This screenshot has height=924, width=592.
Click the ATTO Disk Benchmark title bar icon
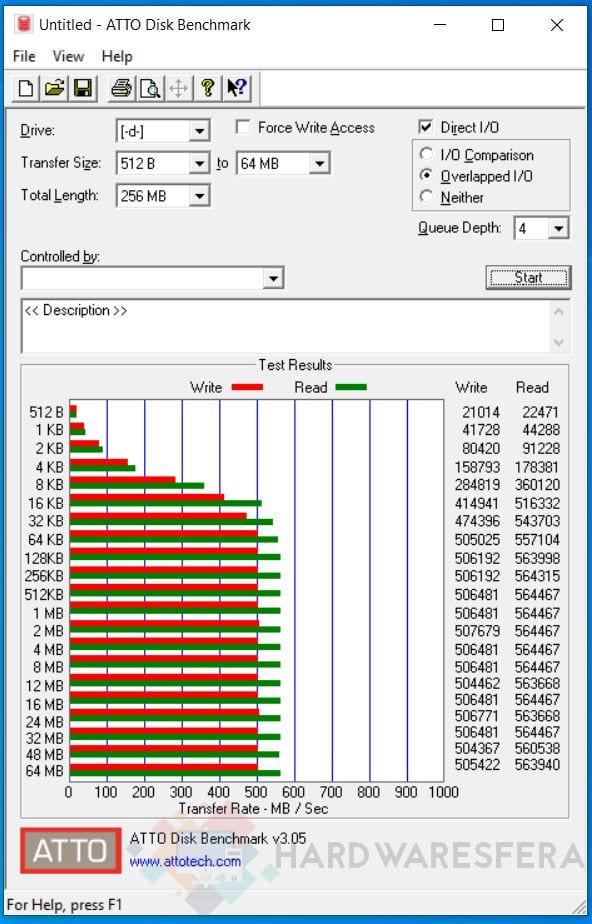(24, 24)
